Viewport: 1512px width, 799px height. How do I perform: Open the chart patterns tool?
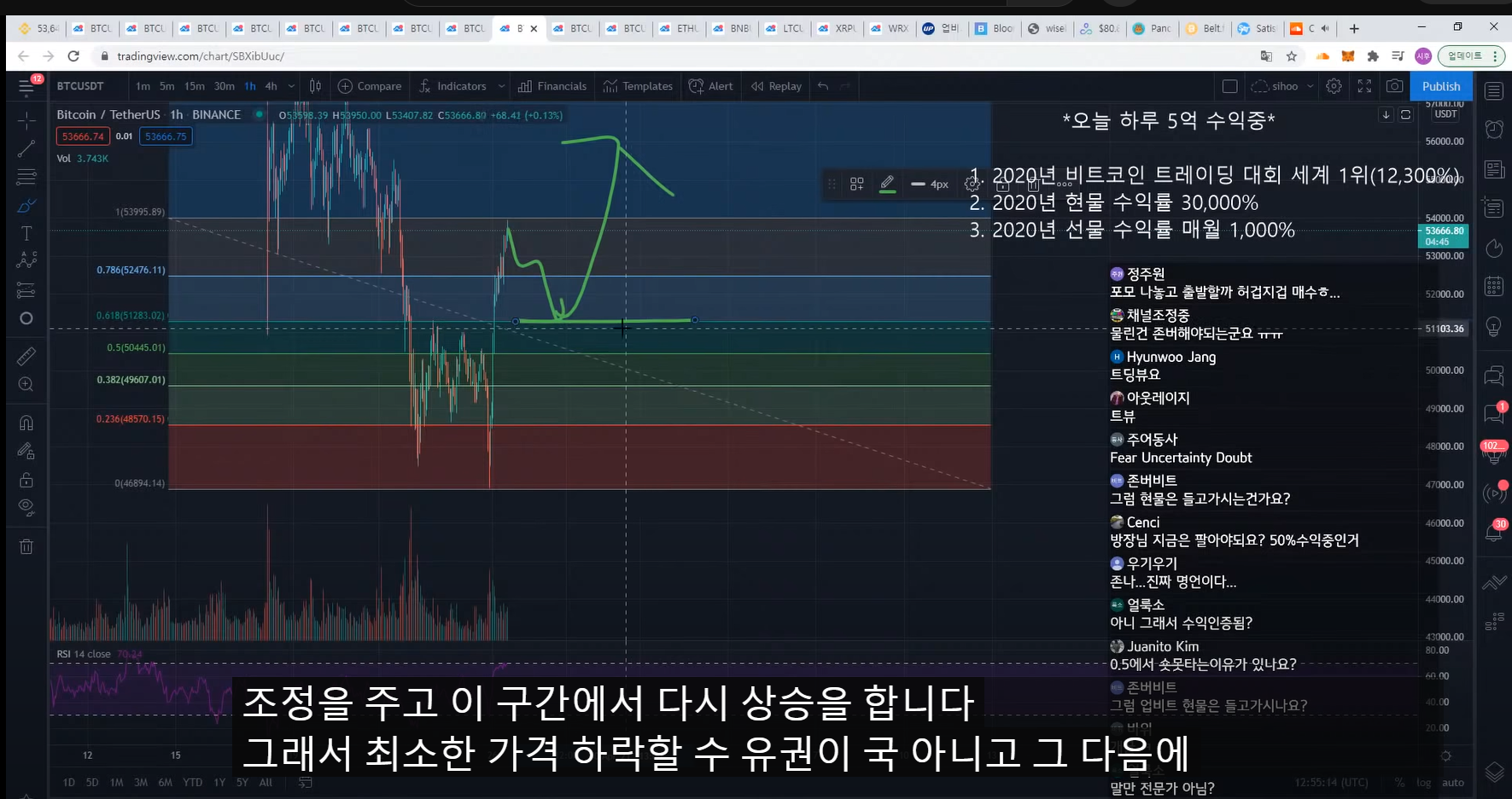(26, 260)
